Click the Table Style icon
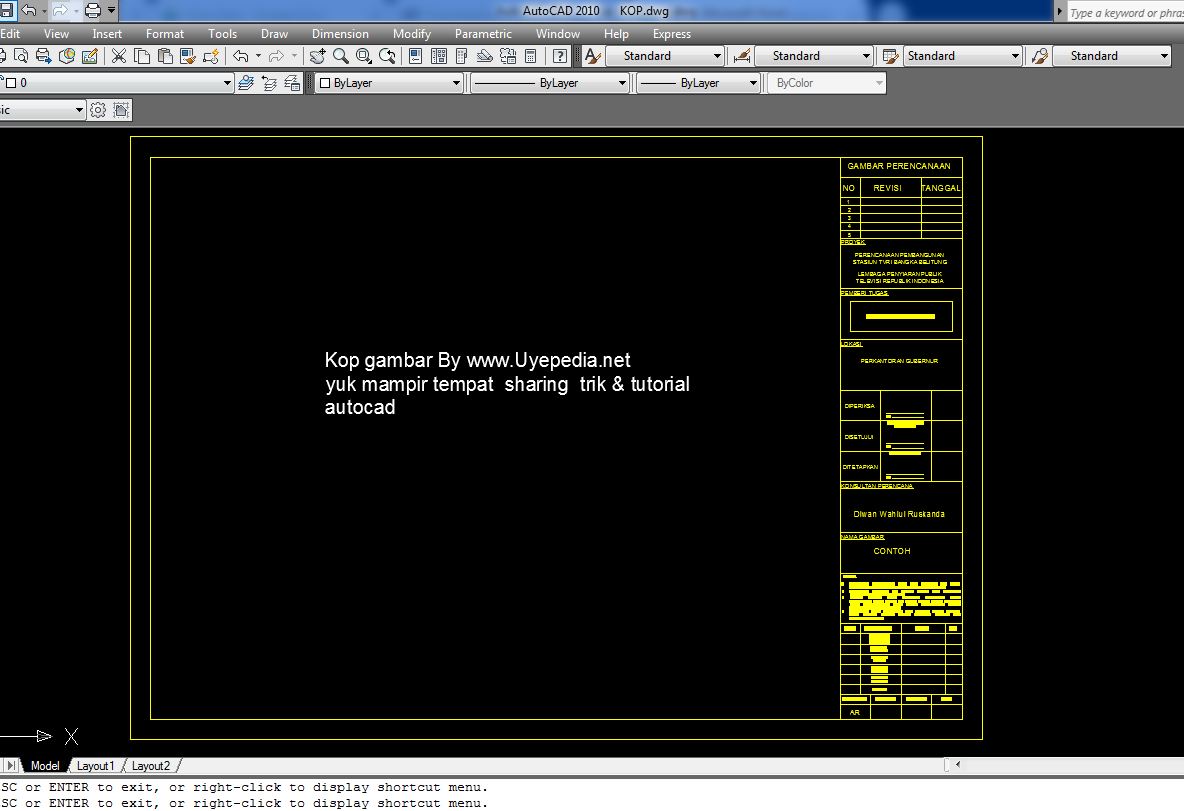Viewport: 1184px width, 811px height. pyautogui.click(x=890, y=56)
